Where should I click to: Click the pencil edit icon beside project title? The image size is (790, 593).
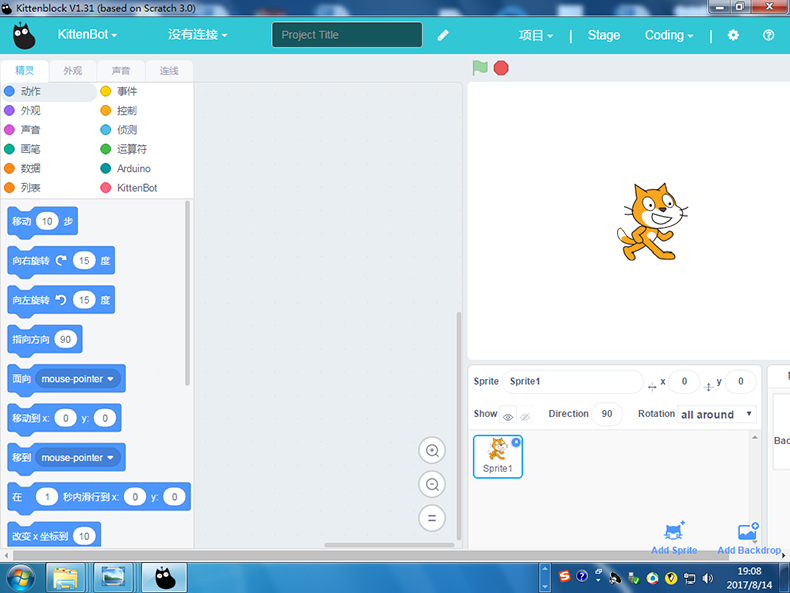[443, 35]
